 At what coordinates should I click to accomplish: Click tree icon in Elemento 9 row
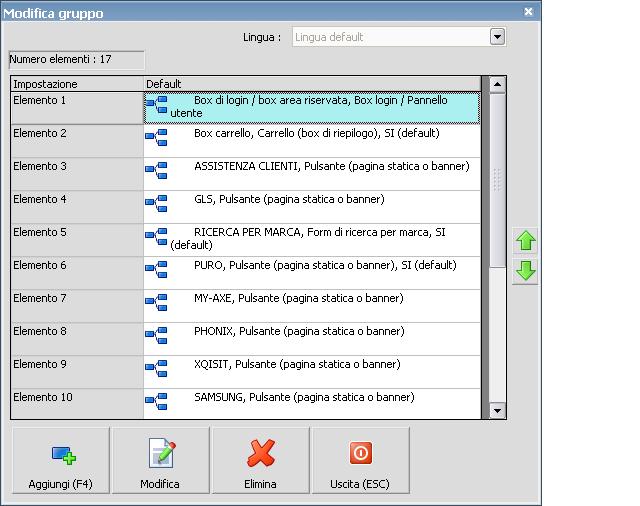point(156,369)
